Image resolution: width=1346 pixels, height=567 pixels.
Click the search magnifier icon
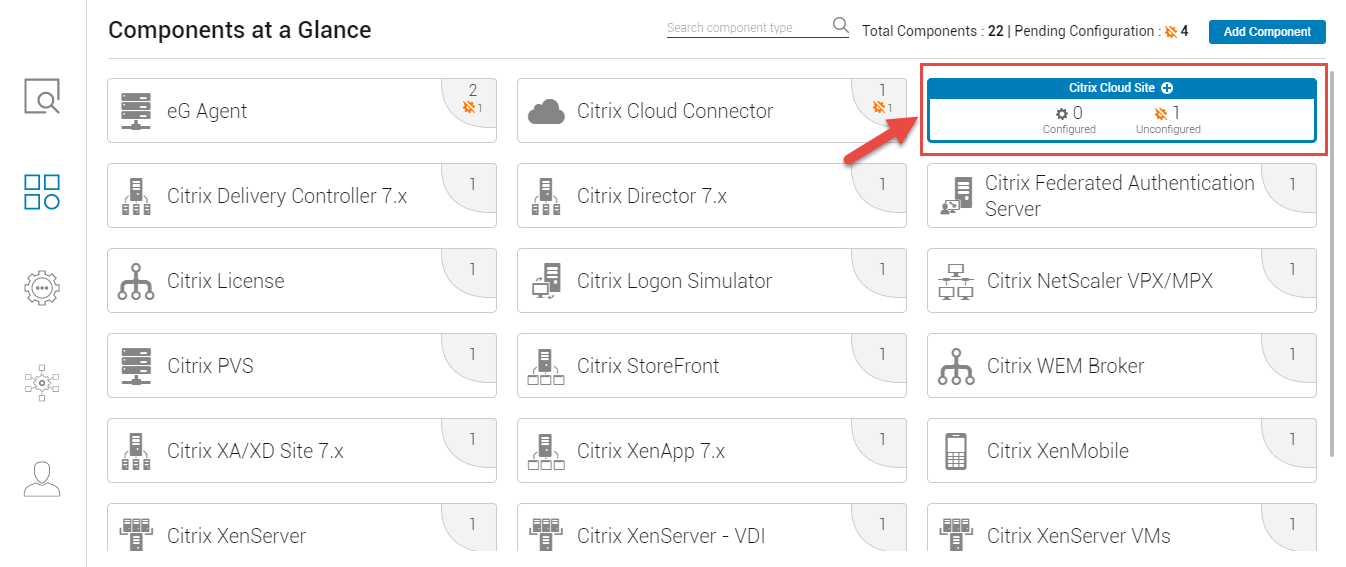click(x=840, y=26)
